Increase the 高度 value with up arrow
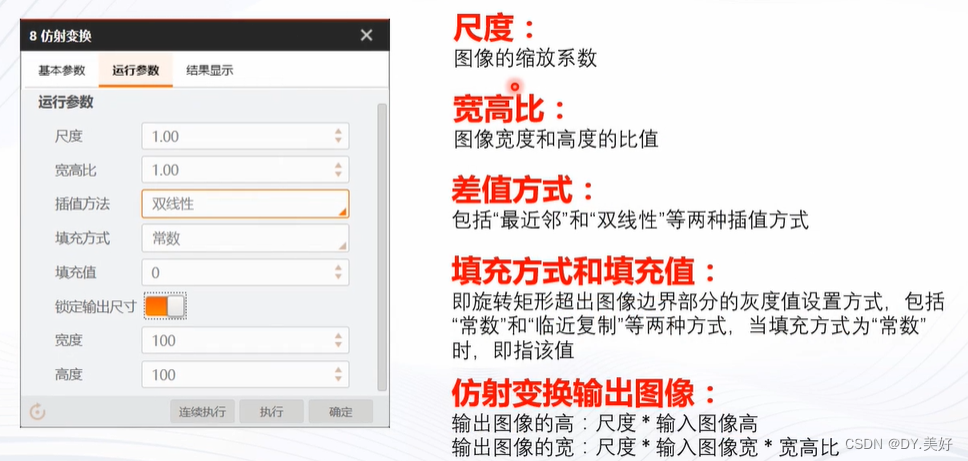This screenshot has height=461, width=968. (338, 370)
